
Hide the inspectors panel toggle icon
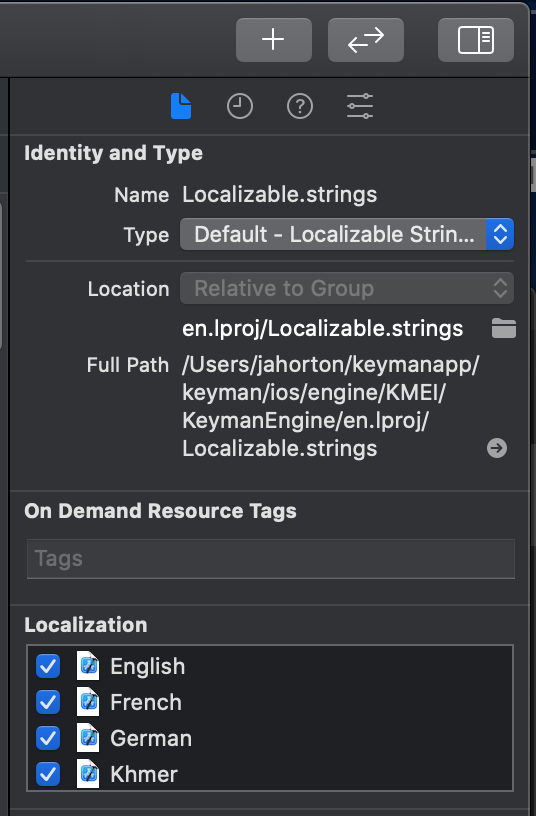[476, 40]
